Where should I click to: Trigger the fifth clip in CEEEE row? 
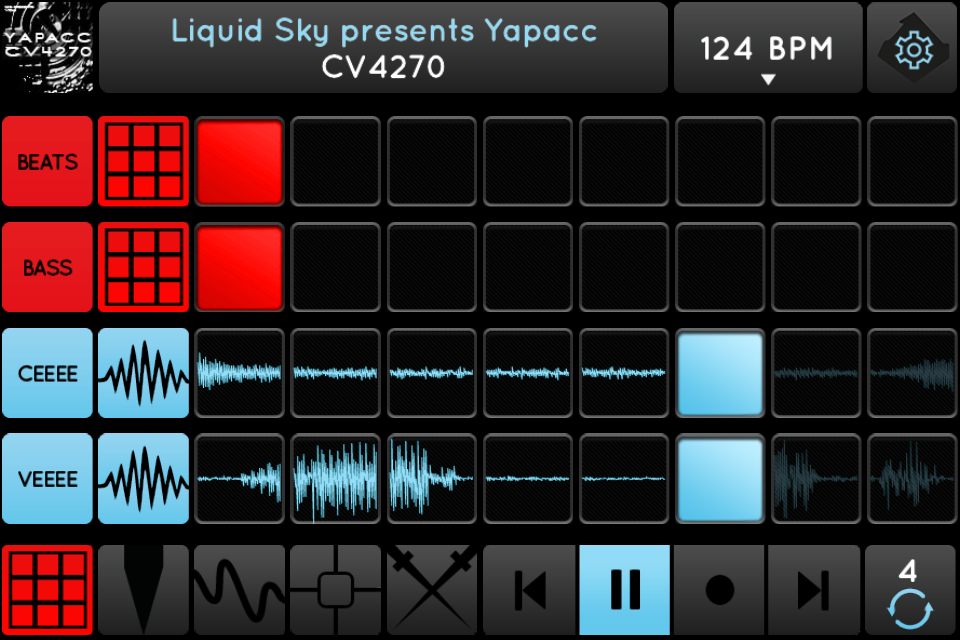tap(624, 373)
